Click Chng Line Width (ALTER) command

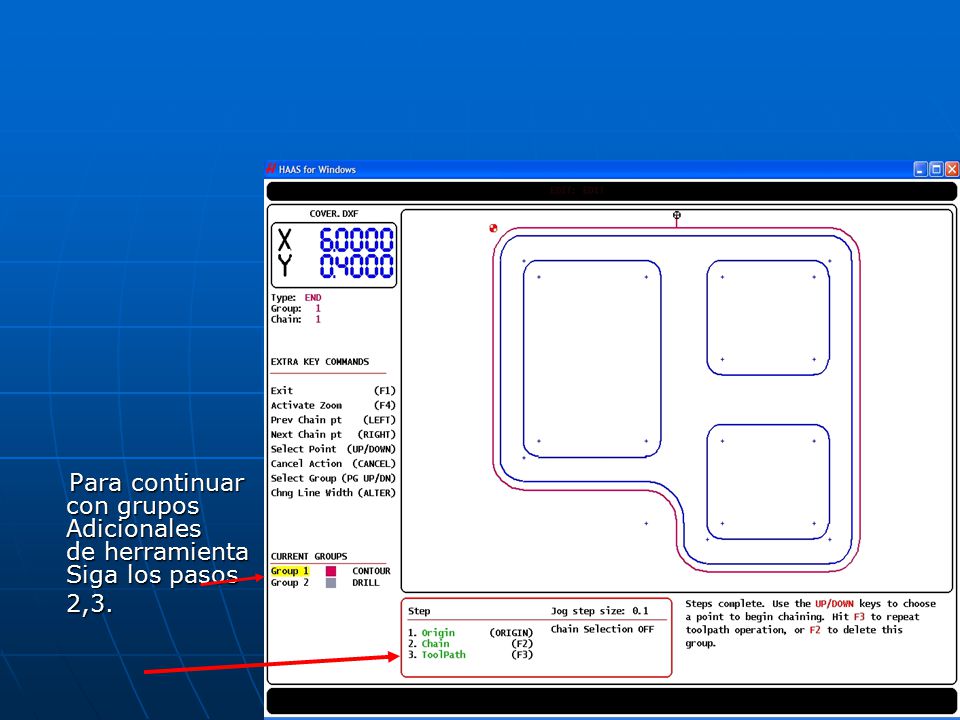(333, 493)
